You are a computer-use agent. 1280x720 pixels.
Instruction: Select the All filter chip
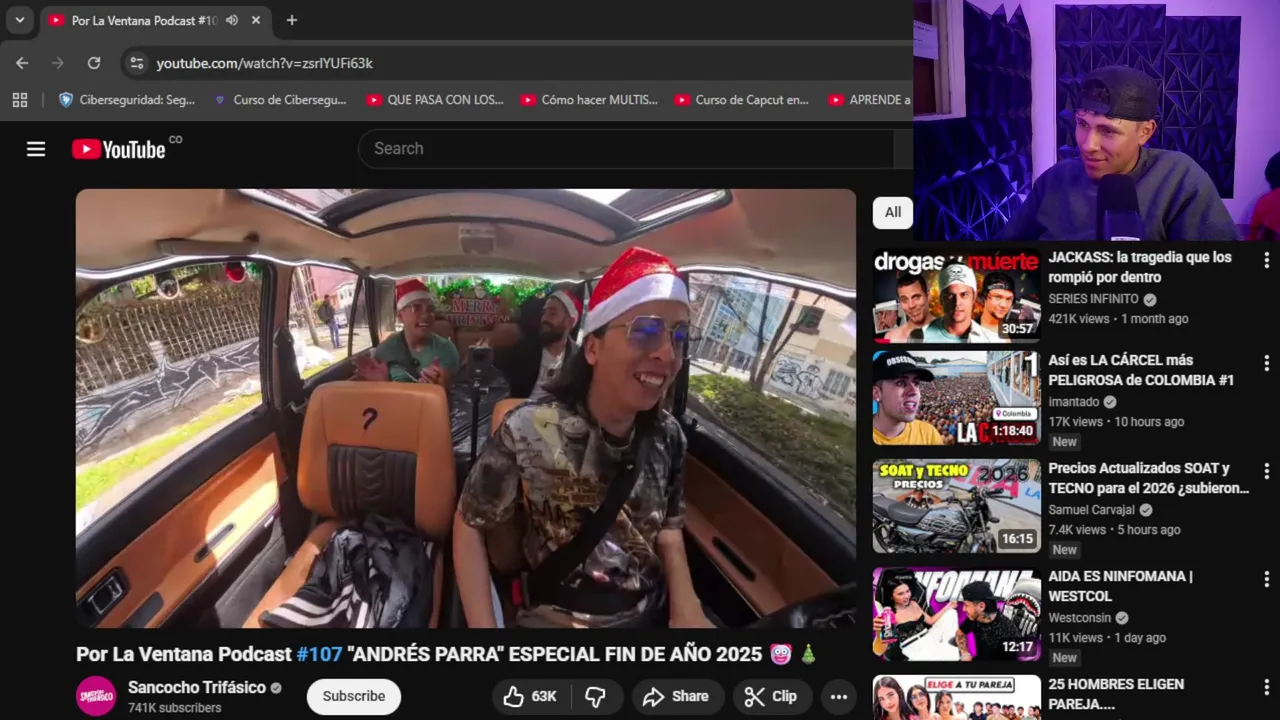click(892, 212)
